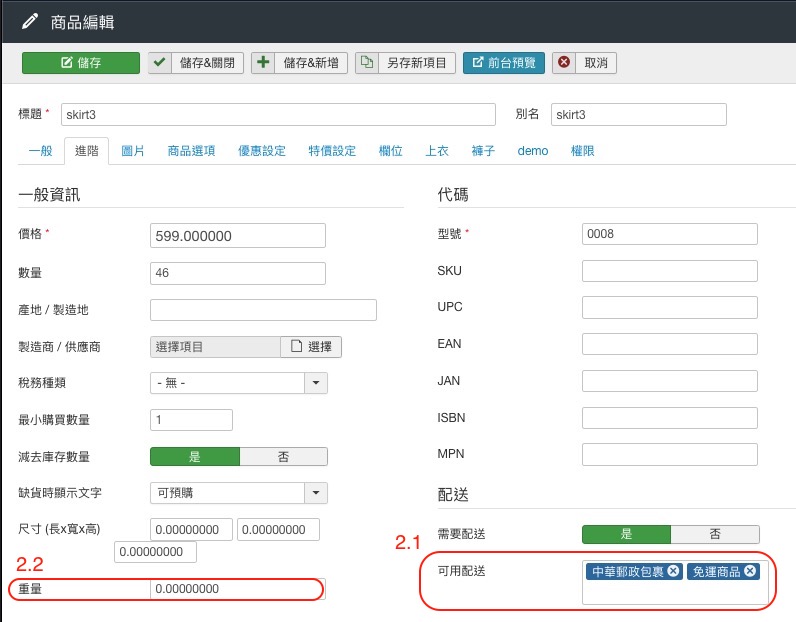This screenshot has height=622, width=796.
Task: Click the checkmark icon for 儲存&關閉
Action: point(160,62)
